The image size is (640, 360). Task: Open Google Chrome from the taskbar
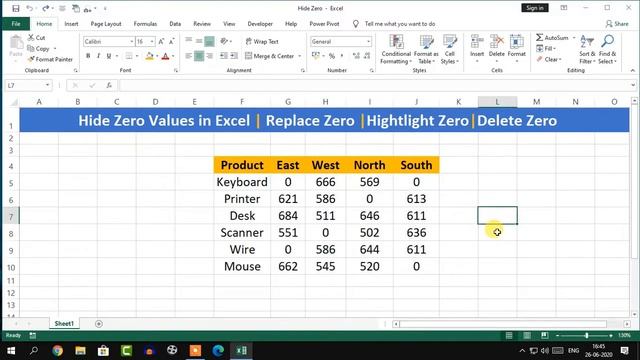[x=58, y=351]
